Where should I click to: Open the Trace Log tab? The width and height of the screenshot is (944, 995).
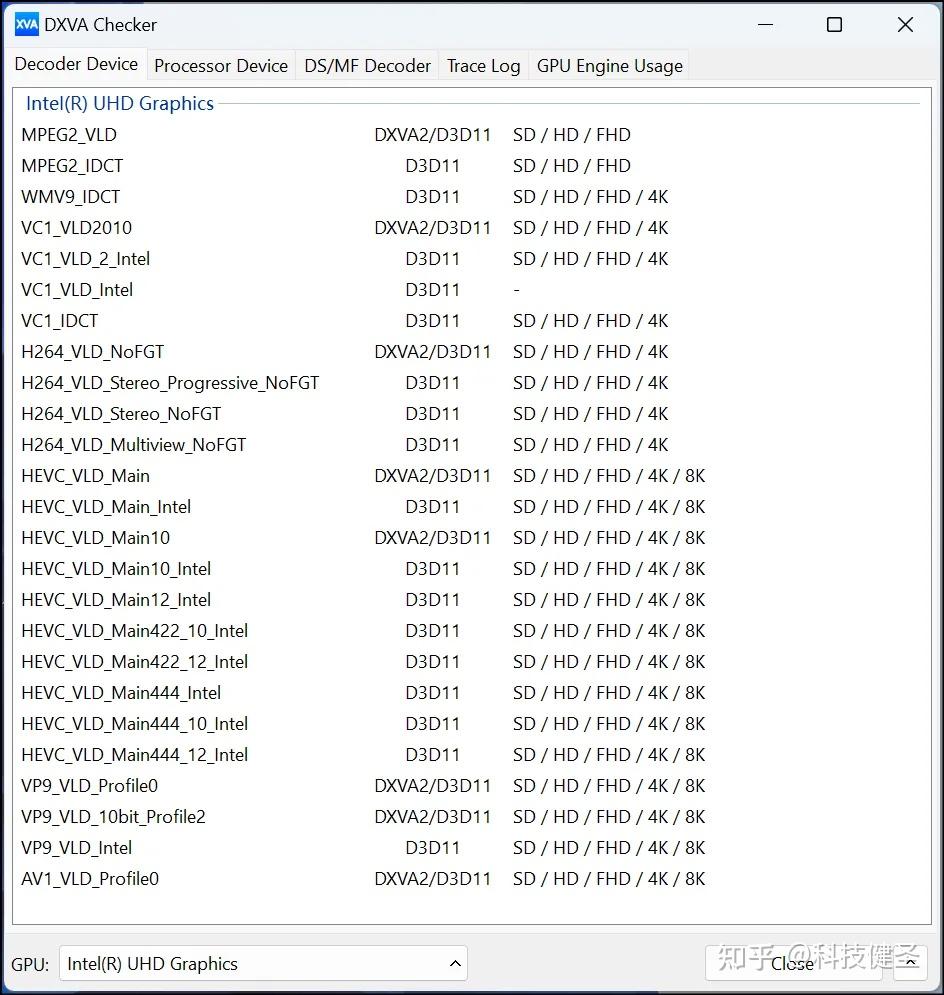pyautogui.click(x=483, y=65)
